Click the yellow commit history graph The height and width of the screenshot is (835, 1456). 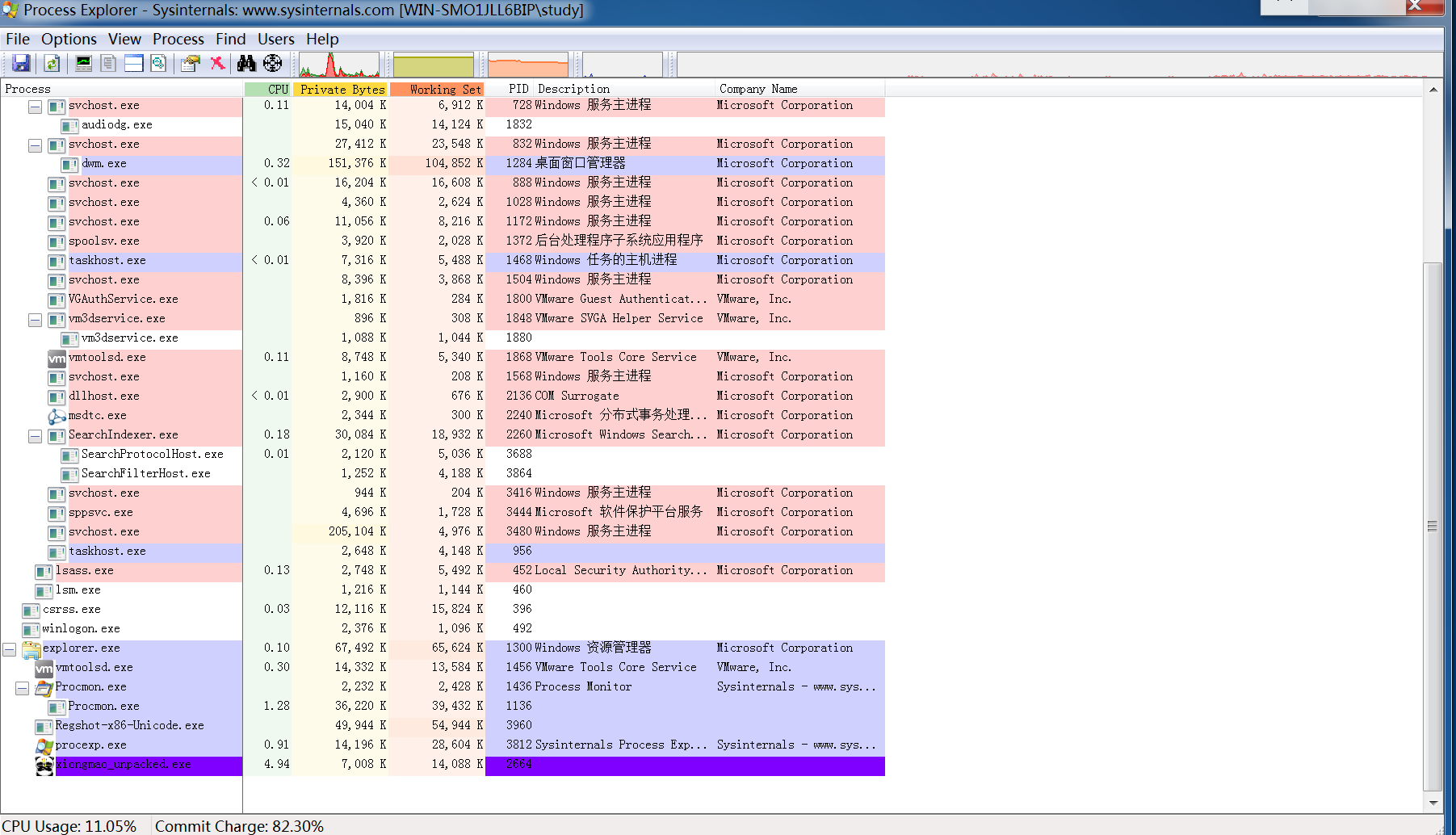pyautogui.click(x=433, y=65)
